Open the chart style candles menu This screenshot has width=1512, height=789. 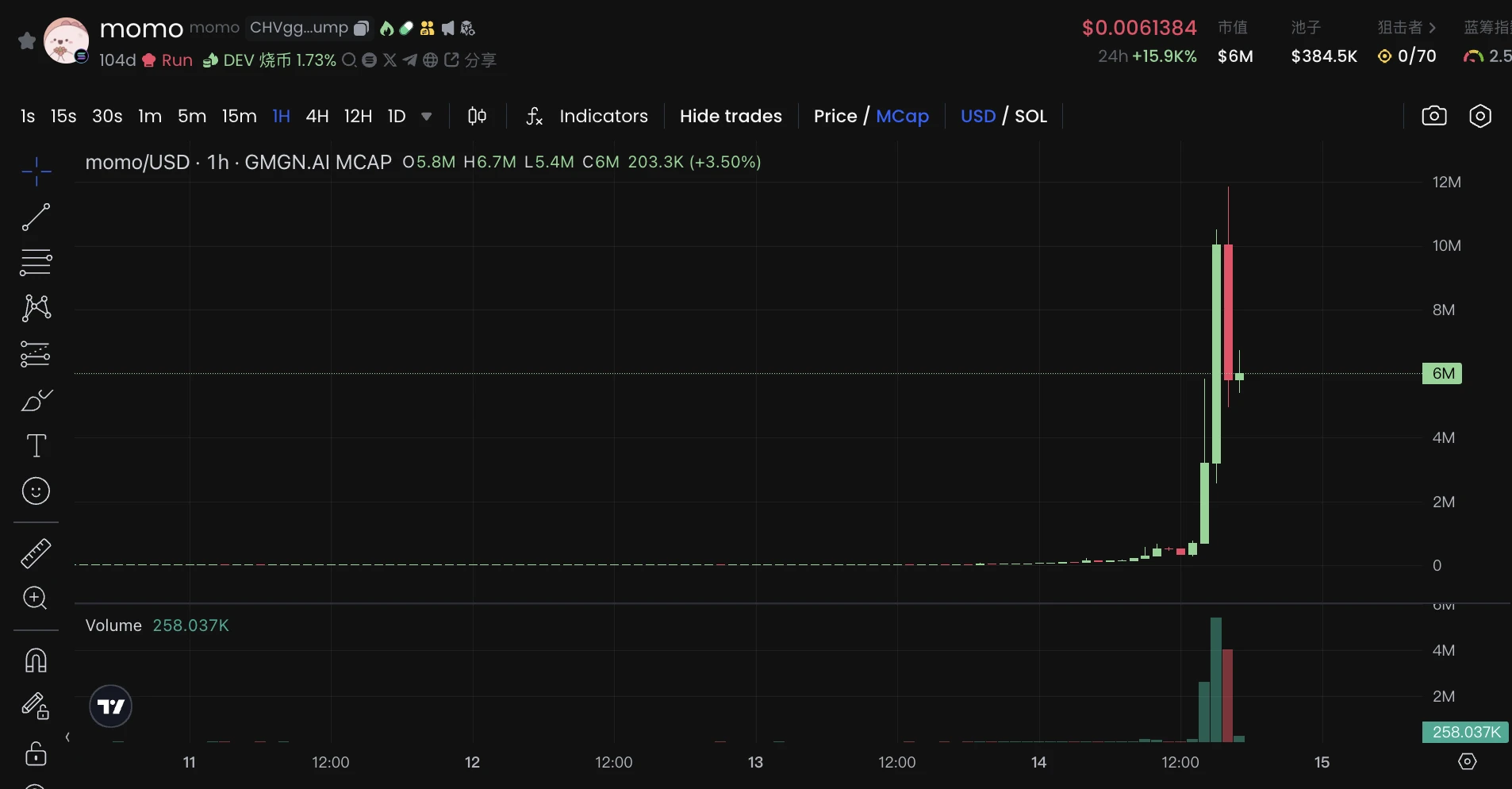coord(477,116)
